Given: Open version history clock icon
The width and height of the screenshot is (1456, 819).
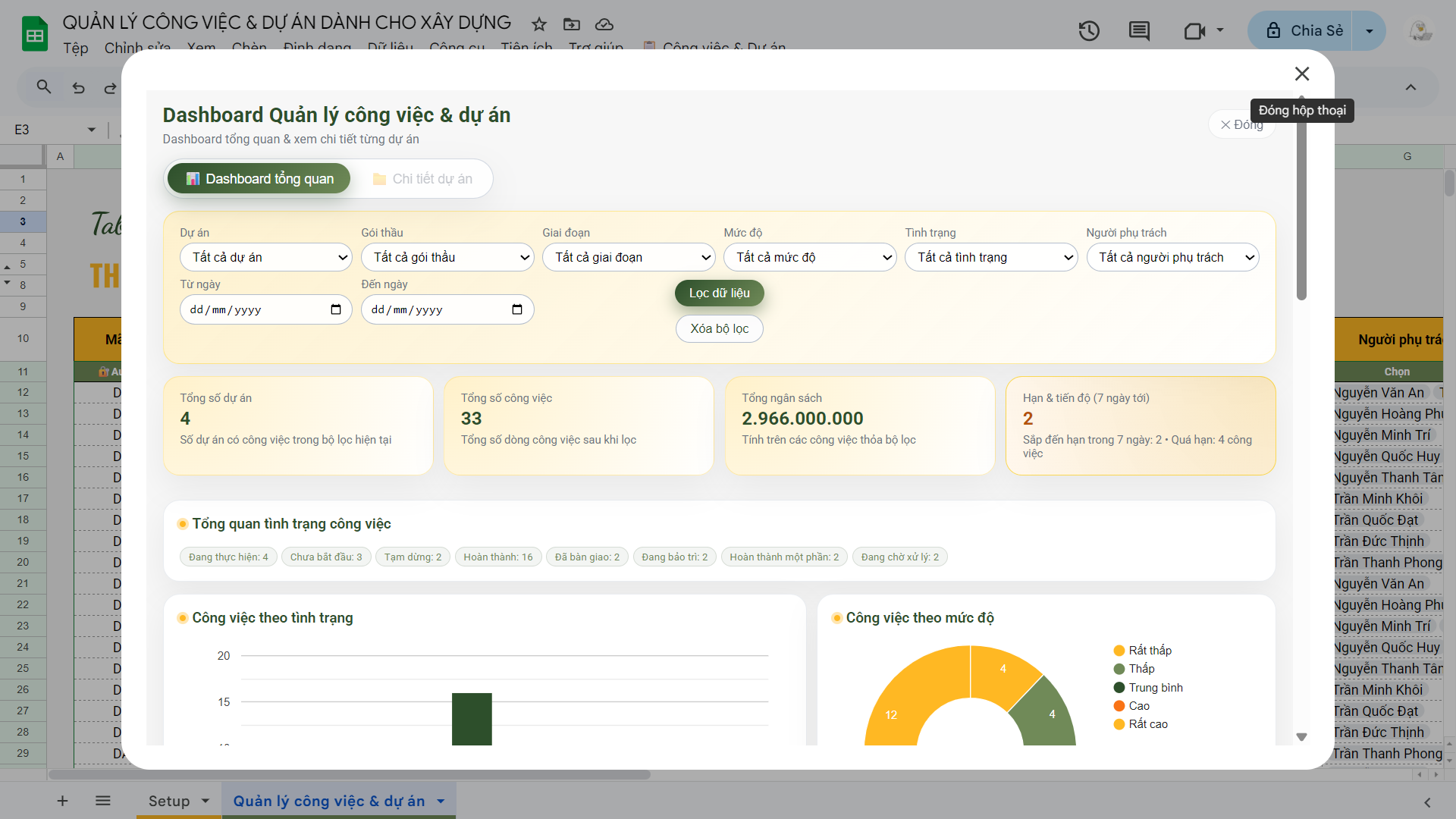Looking at the screenshot, I should pyautogui.click(x=1089, y=31).
